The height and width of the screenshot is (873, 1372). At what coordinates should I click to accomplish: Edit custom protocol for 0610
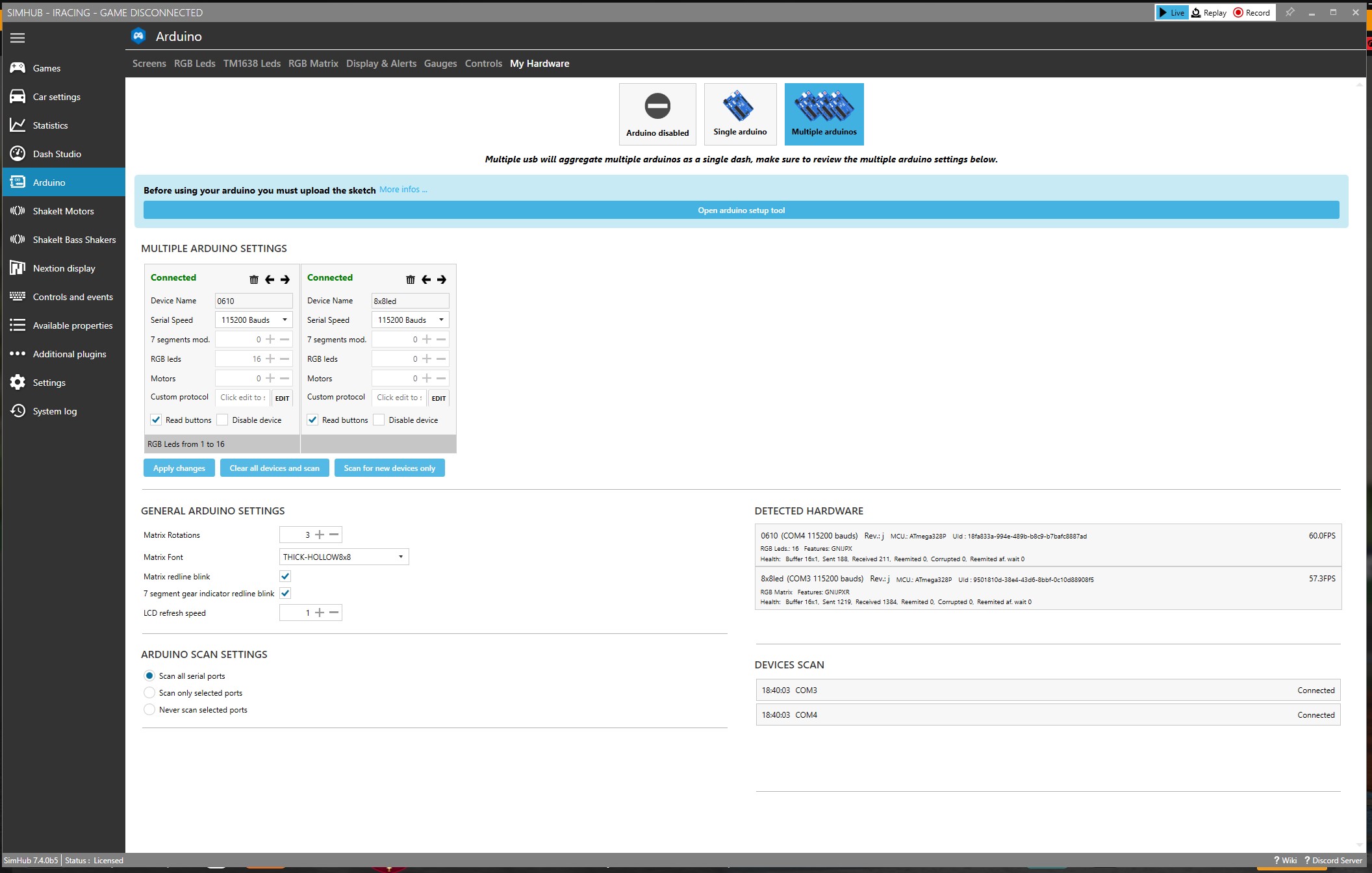click(282, 398)
